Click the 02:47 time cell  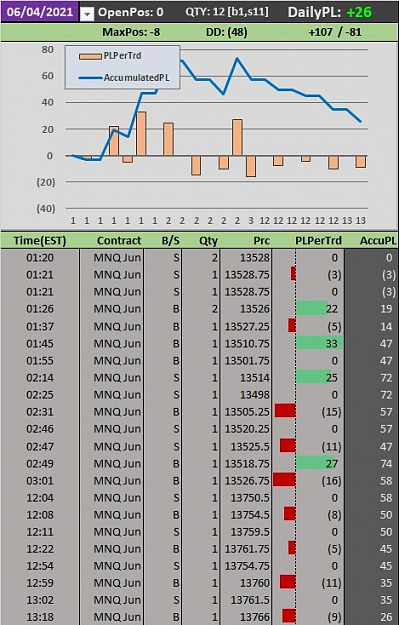40,446
